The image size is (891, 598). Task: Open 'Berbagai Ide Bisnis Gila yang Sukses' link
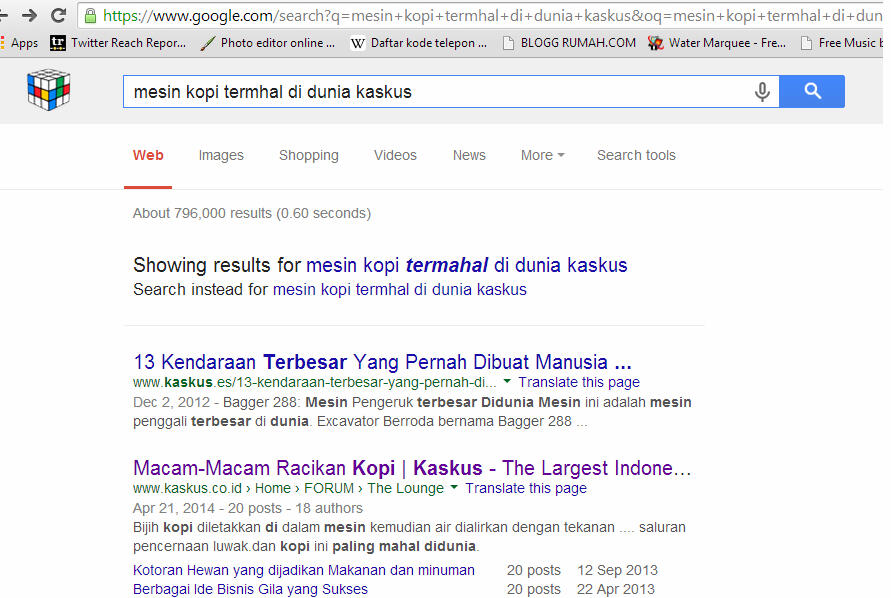250,589
